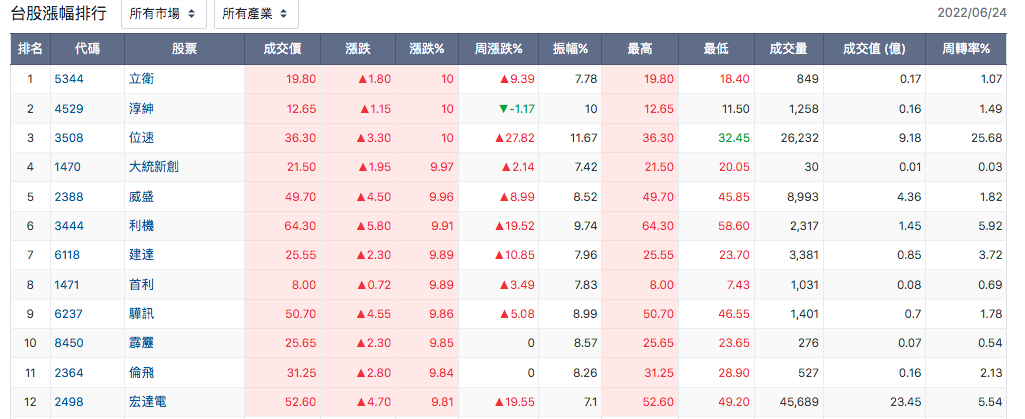Sort by 最高 column header

pos(640,49)
